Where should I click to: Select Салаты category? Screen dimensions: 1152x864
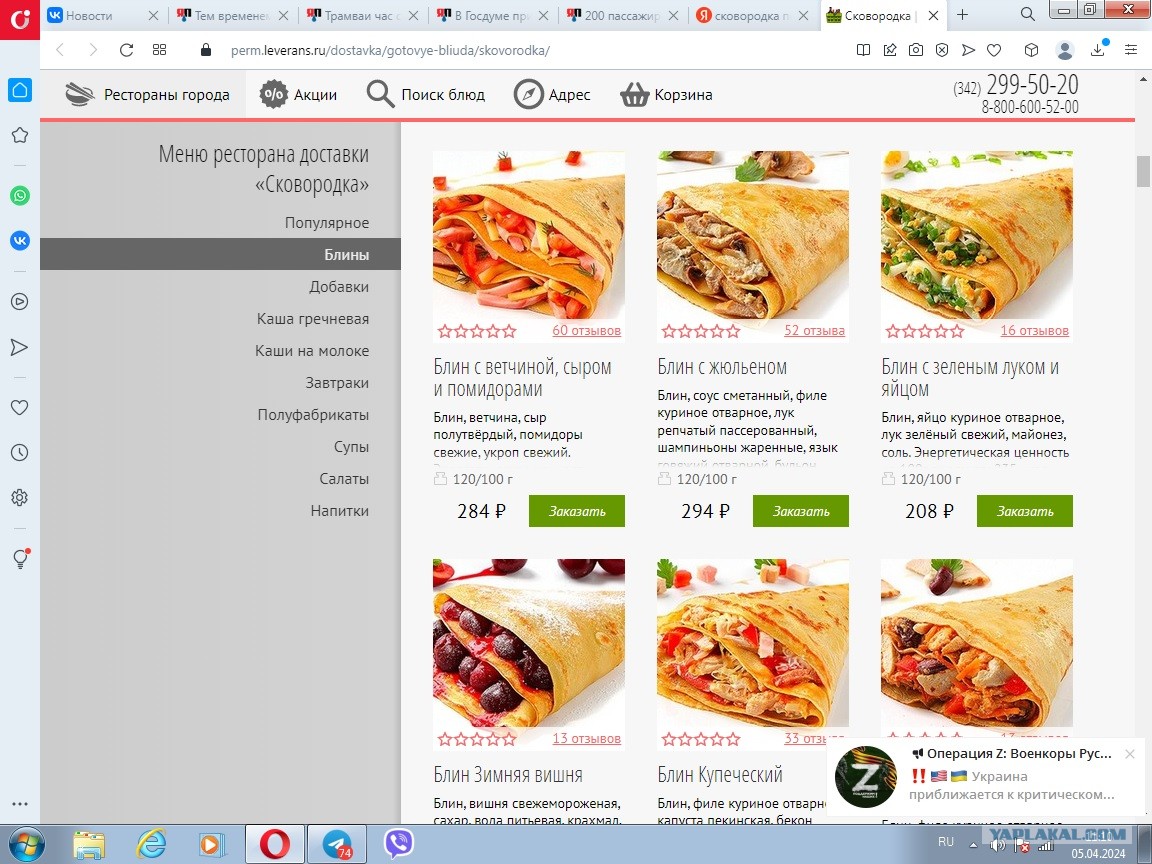click(344, 478)
